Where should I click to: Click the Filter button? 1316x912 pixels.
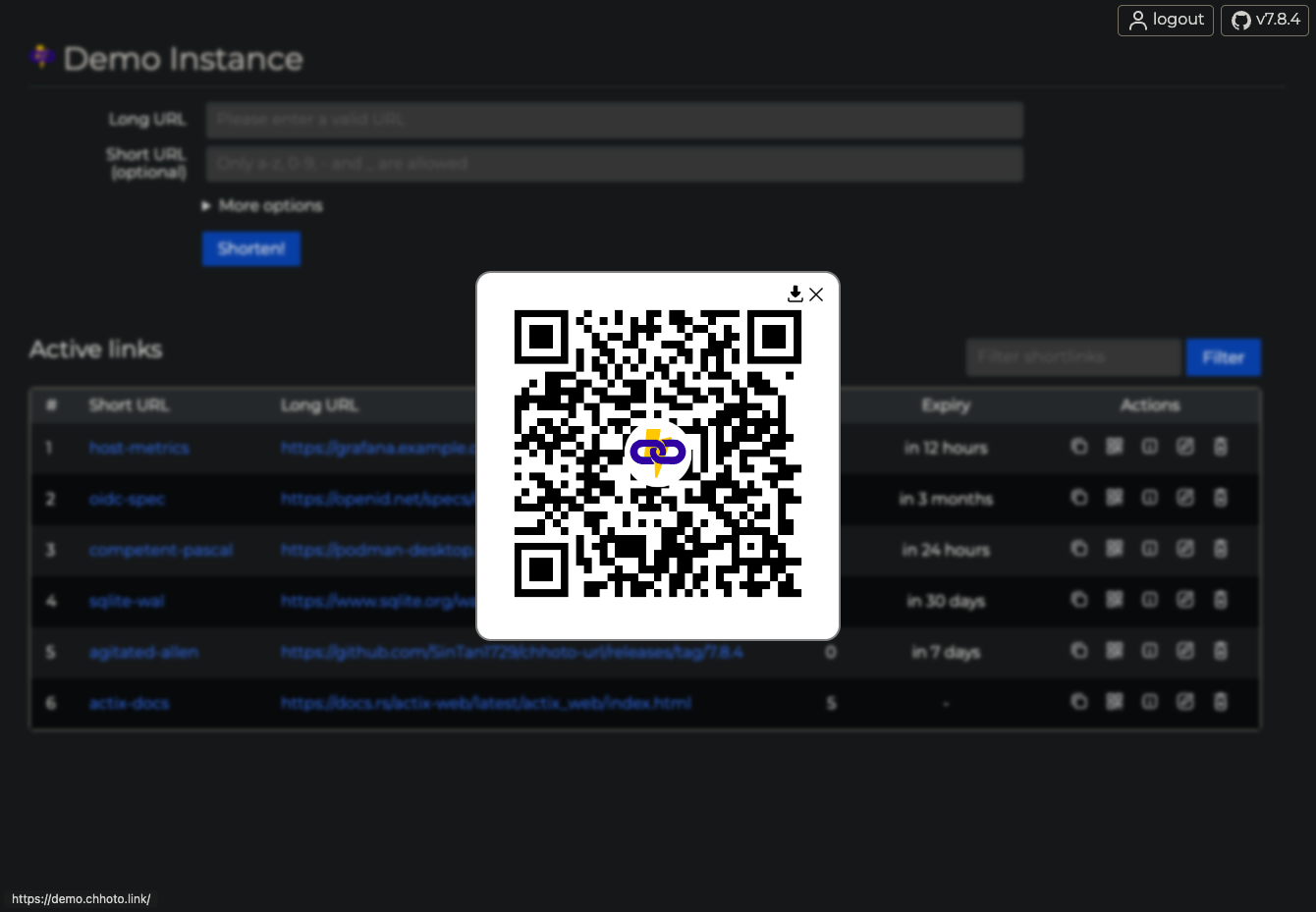coord(1224,357)
